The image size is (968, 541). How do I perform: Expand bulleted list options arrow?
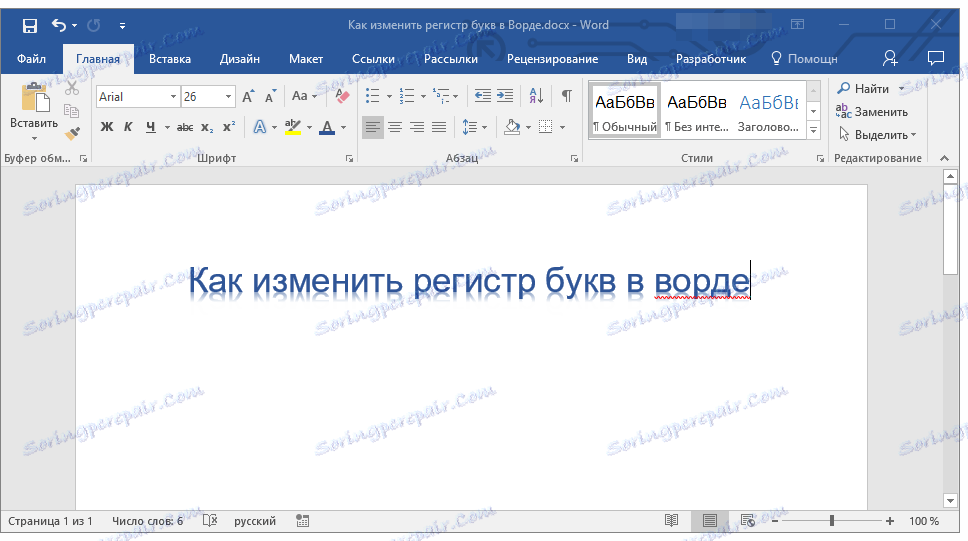(x=389, y=96)
